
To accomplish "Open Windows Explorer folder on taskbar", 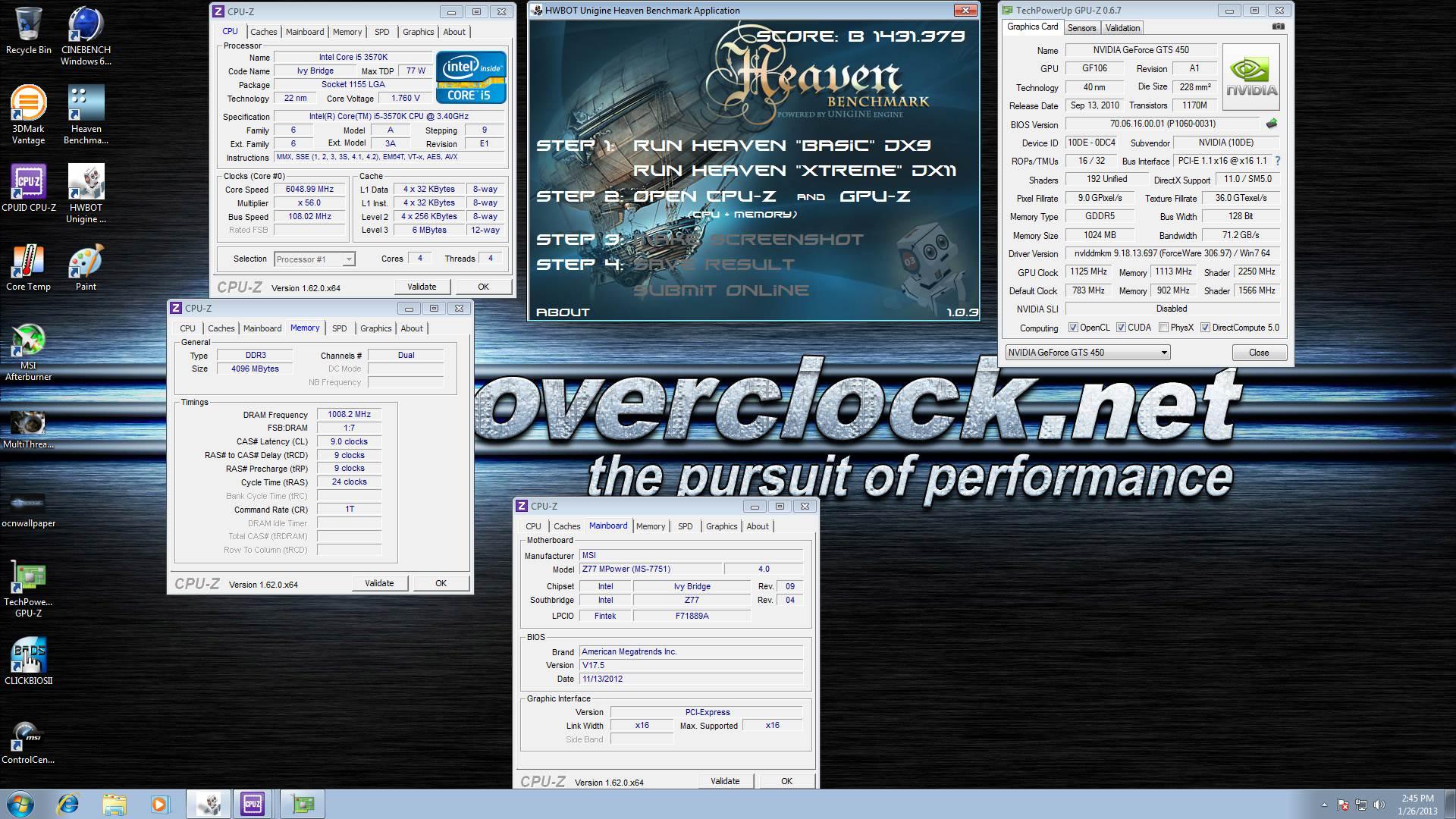I will click(115, 804).
